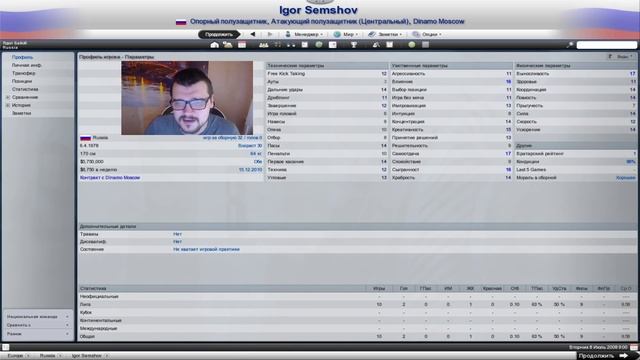Screen dimensions: 640x360
Task: Click the green ball icon beside the trophy
Action: point(319,45)
